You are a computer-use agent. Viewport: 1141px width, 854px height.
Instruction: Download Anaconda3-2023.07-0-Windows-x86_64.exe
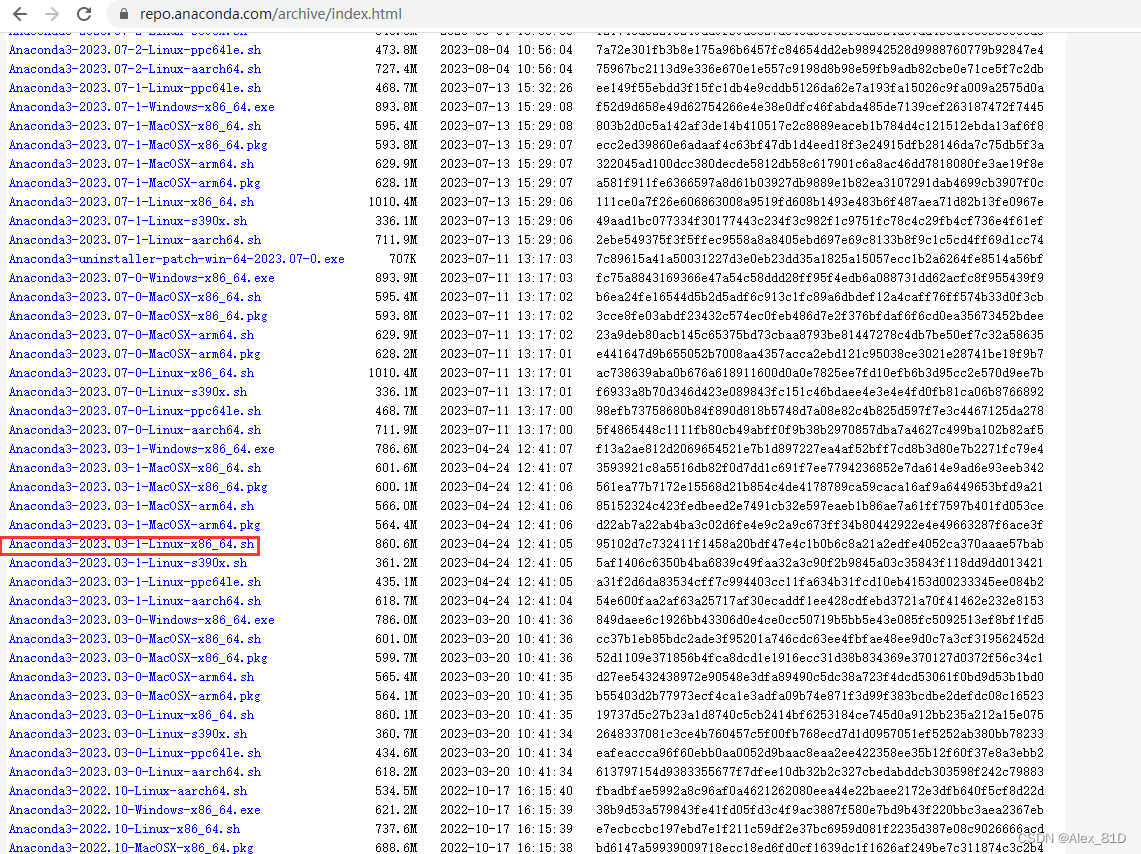tap(142, 278)
